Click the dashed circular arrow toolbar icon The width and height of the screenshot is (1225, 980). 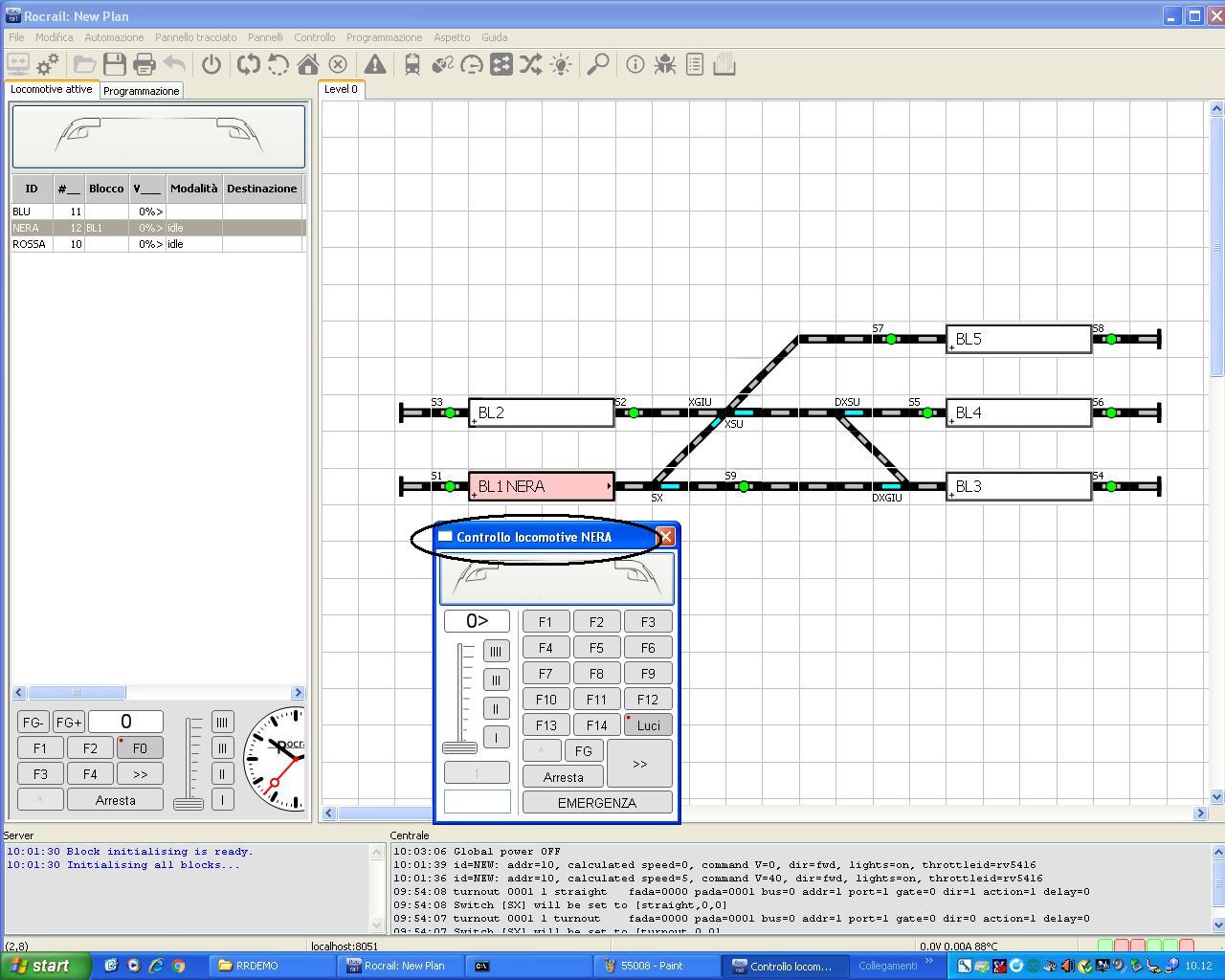click(278, 64)
